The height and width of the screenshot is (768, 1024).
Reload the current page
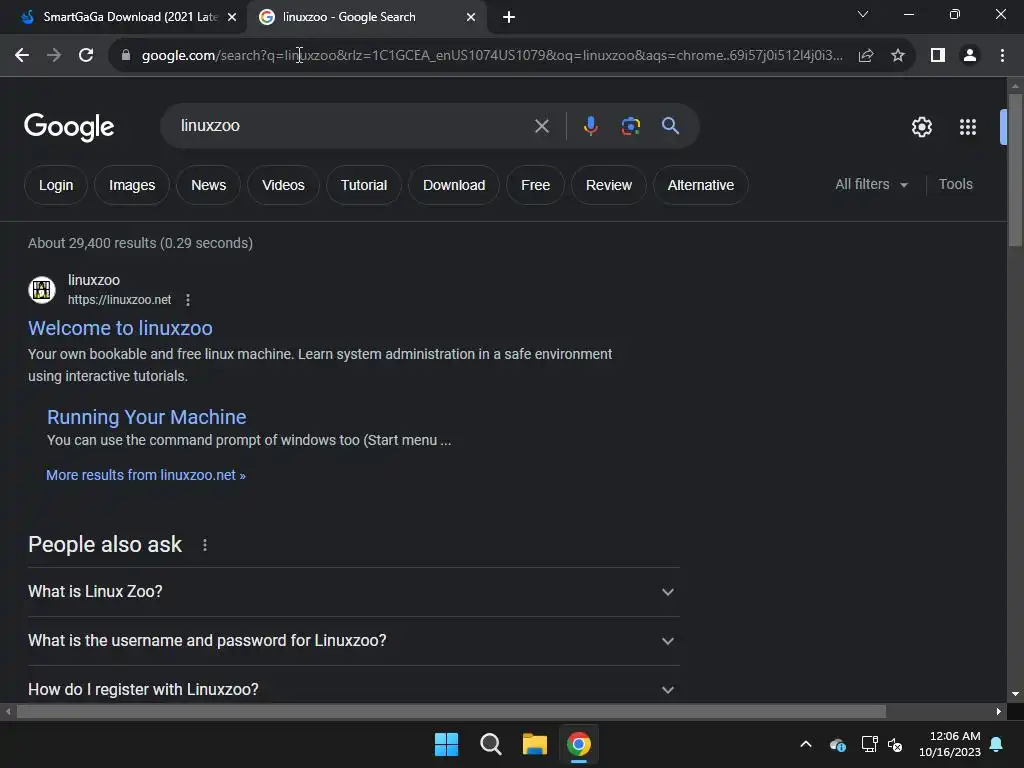[86, 56]
